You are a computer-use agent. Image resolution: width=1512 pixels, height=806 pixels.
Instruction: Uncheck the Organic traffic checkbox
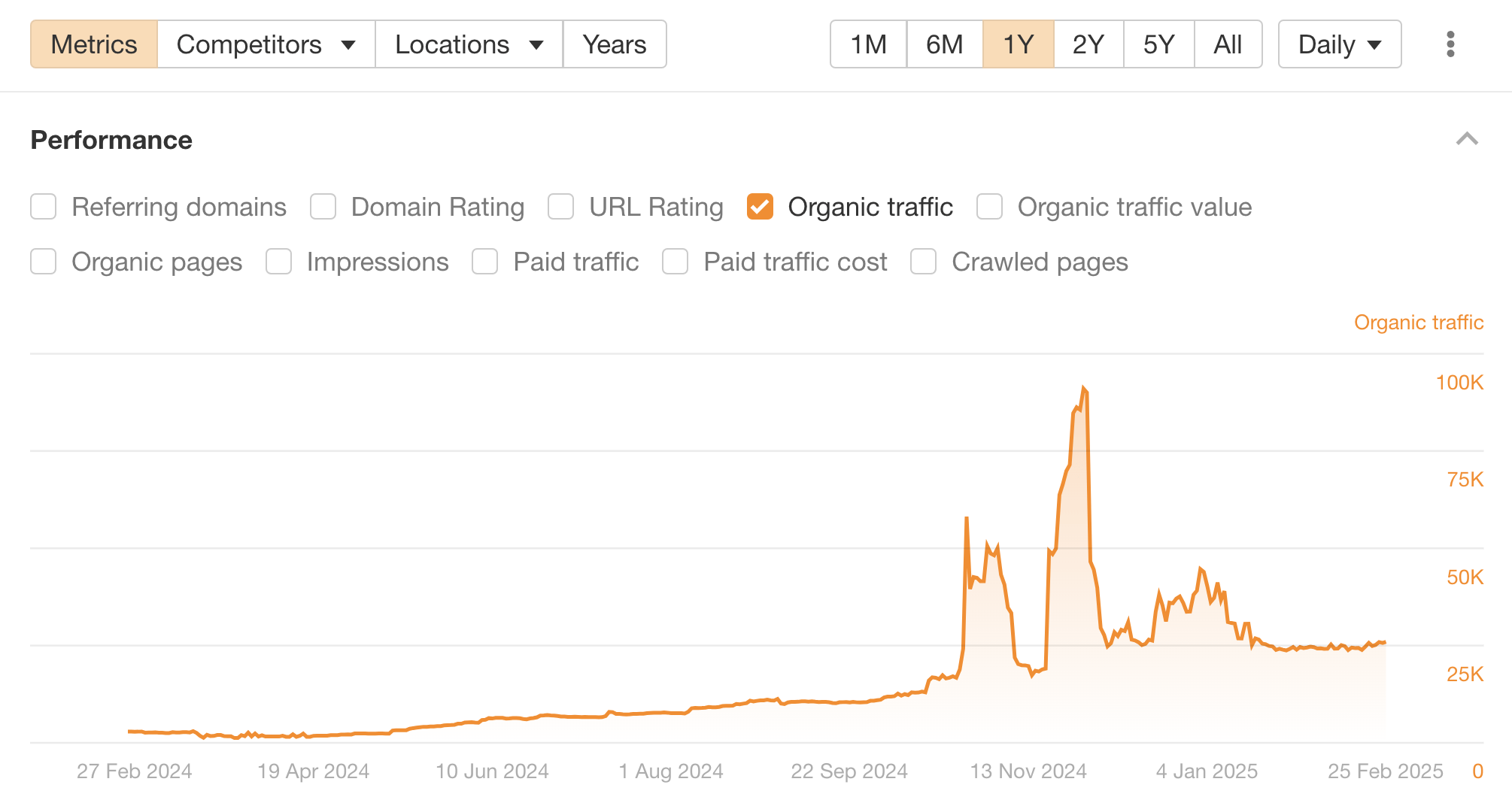pyautogui.click(x=760, y=207)
